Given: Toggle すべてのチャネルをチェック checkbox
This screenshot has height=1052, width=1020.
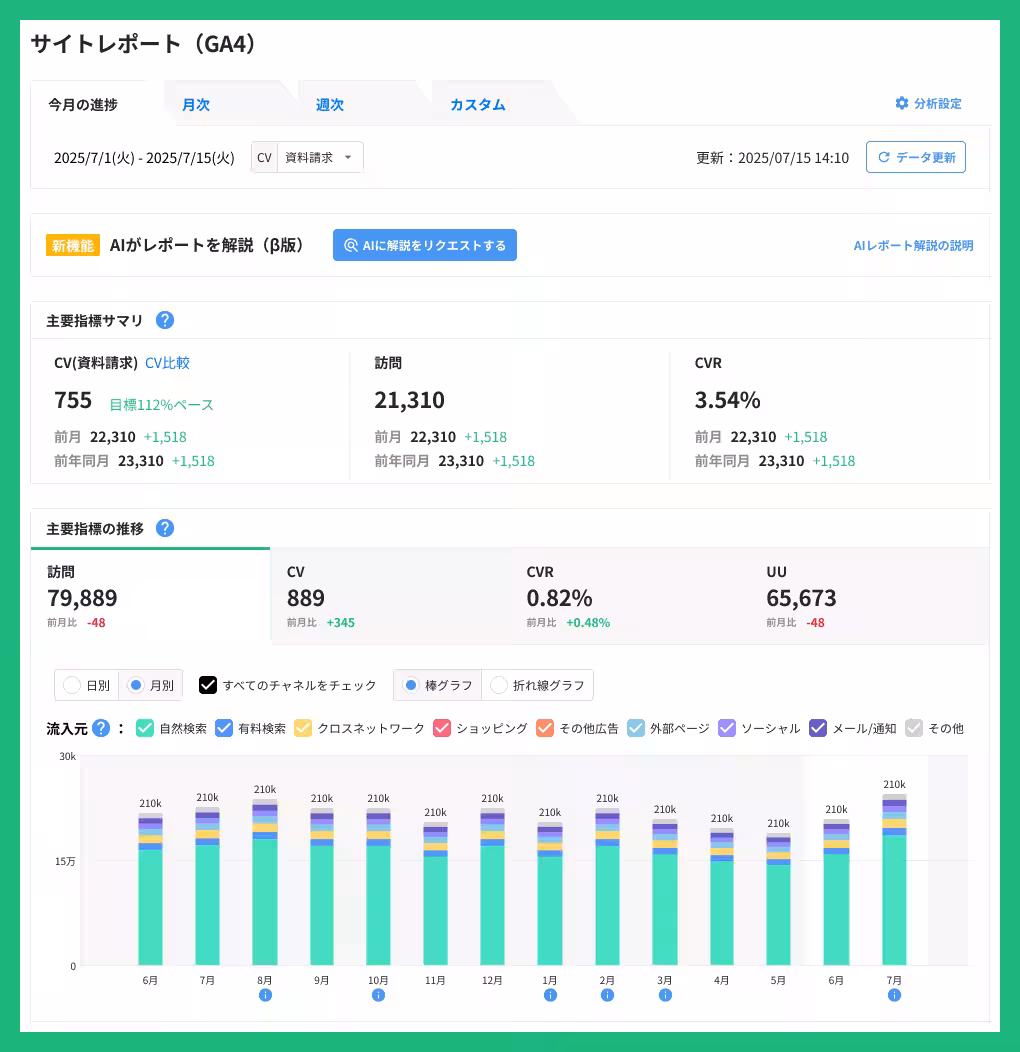Looking at the screenshot, I should click(x=208, y=685).
